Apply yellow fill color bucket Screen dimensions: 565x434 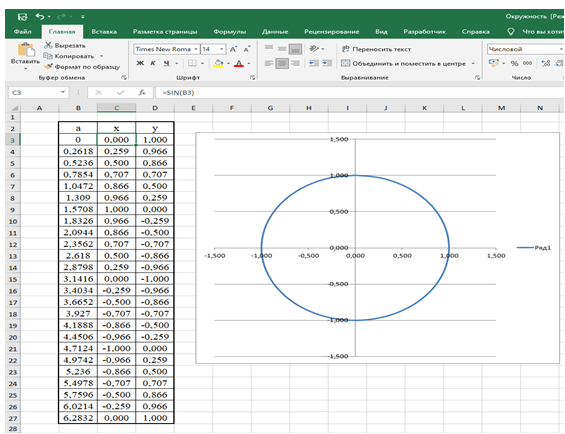pos(218,63)
